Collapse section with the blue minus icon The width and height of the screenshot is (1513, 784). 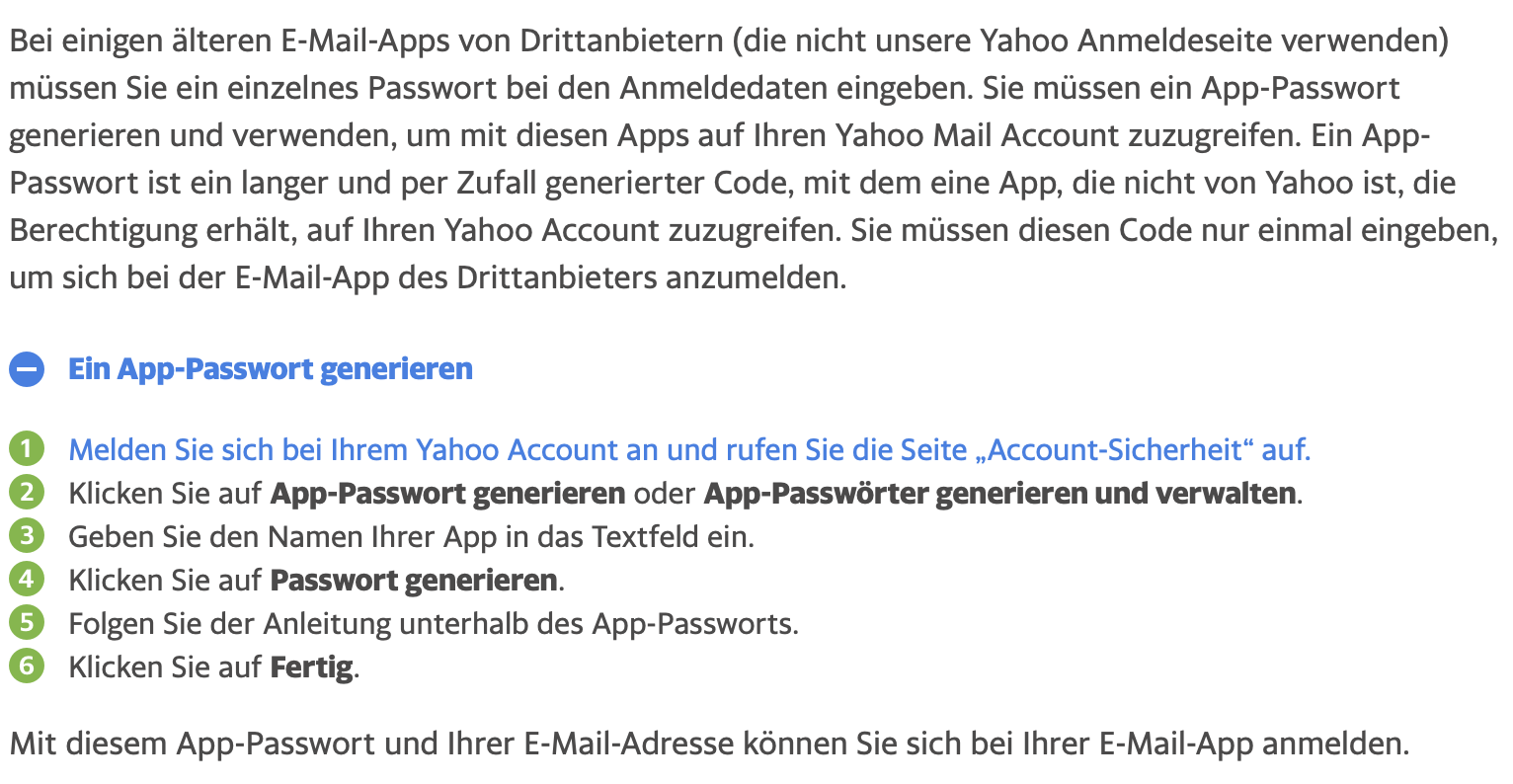click(x=27, y=370)
